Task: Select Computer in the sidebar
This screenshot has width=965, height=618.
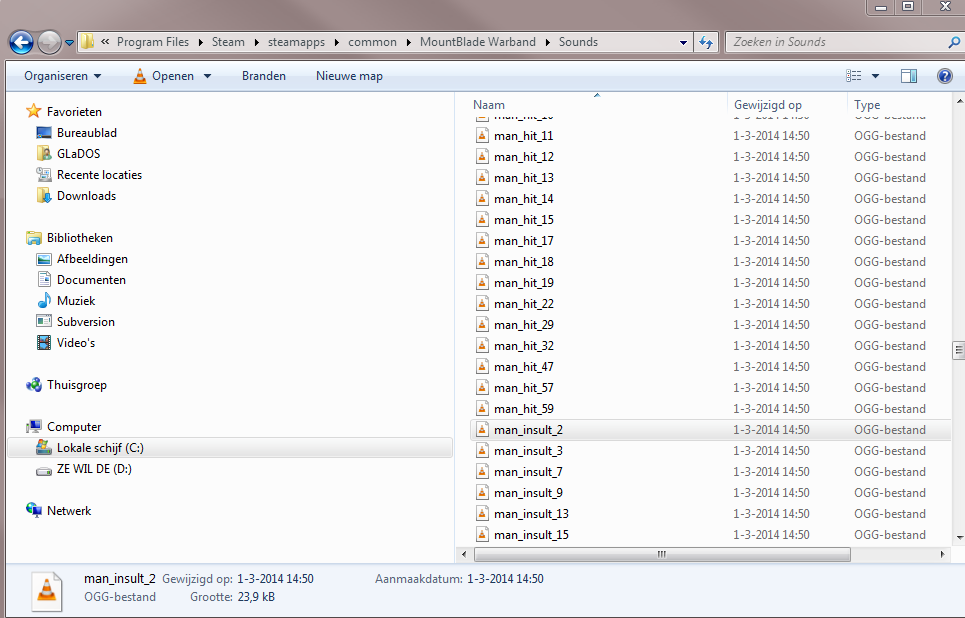Action: pos(74,427)
